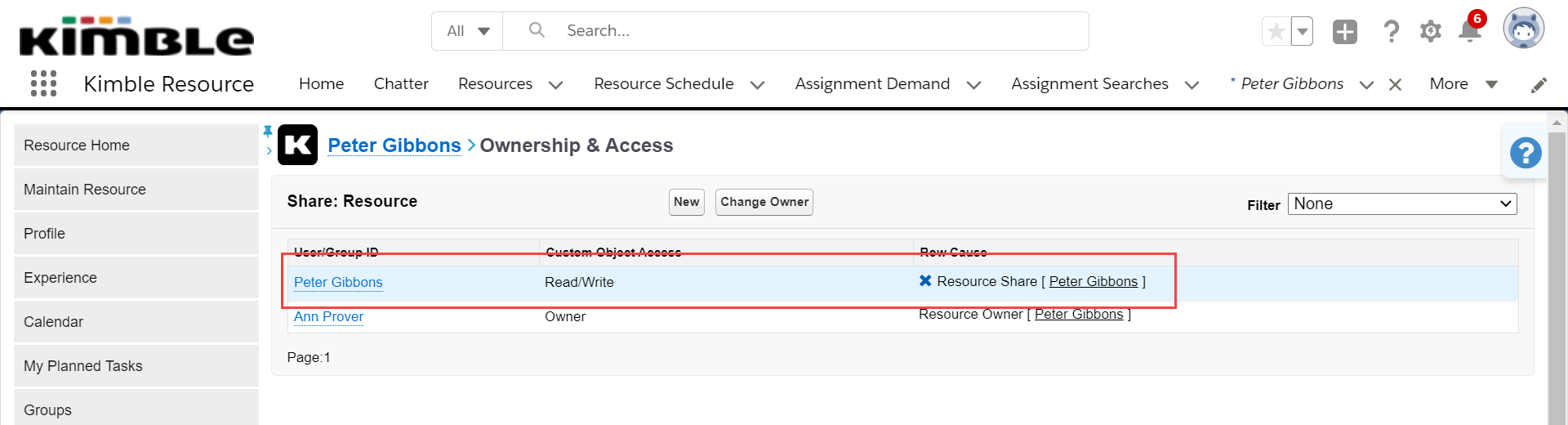Open Peter Gibbons in User/Group ID column

tap(338, 282)
